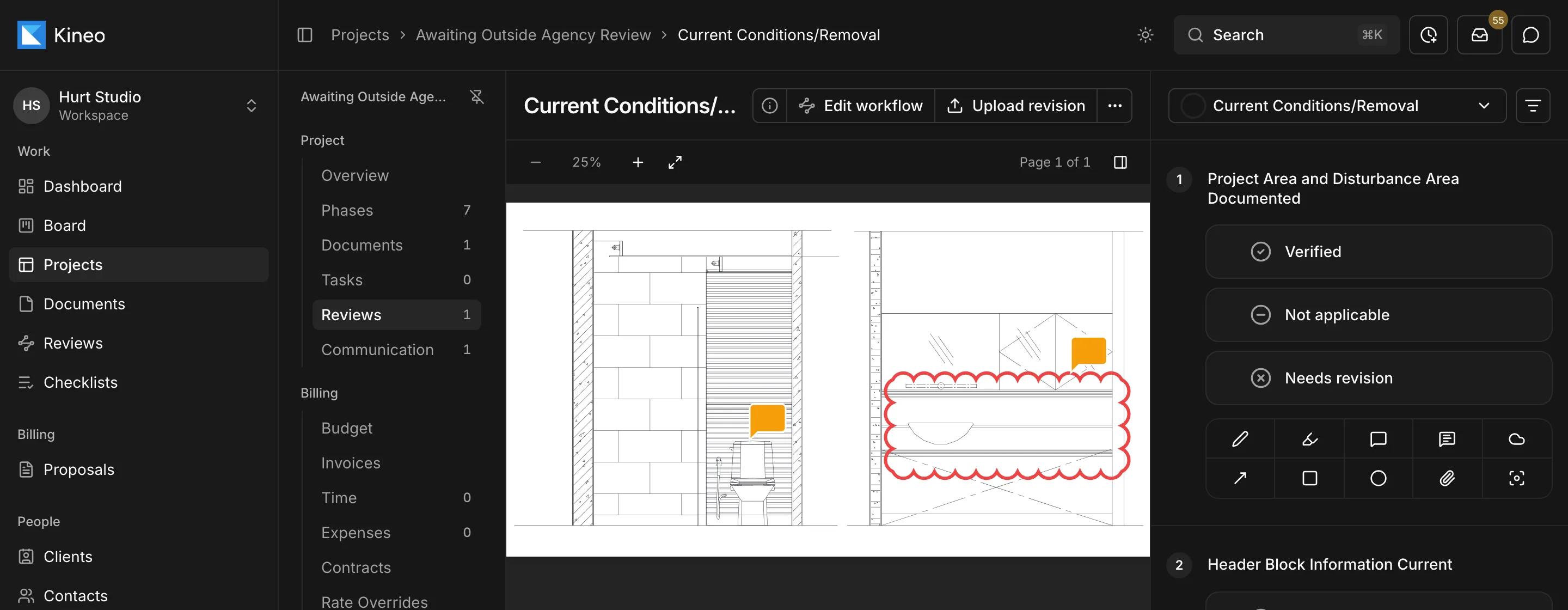Viewport: 1568px width, 610px height.
Task: Open Board in the sidebar
Action: pyautogui.click(x=139, y=225)
